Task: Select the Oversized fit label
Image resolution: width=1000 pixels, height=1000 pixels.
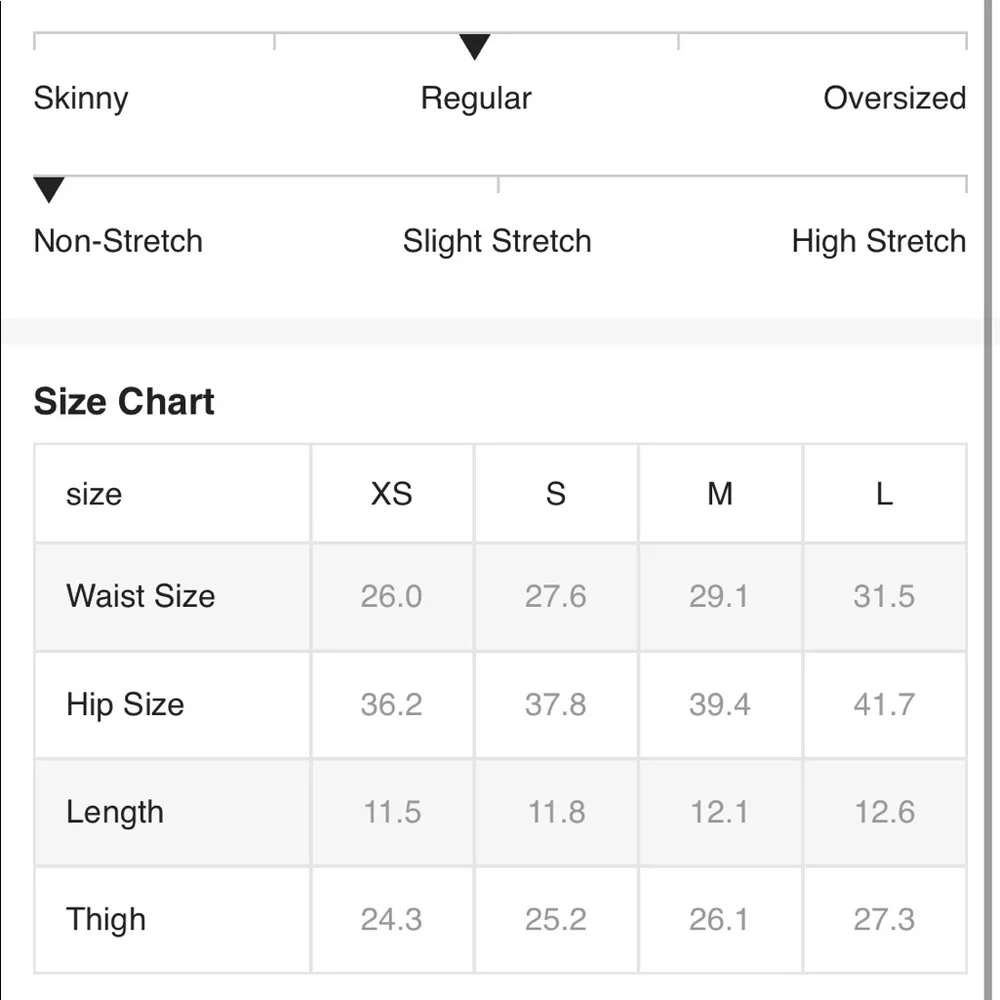Action: 894,99
